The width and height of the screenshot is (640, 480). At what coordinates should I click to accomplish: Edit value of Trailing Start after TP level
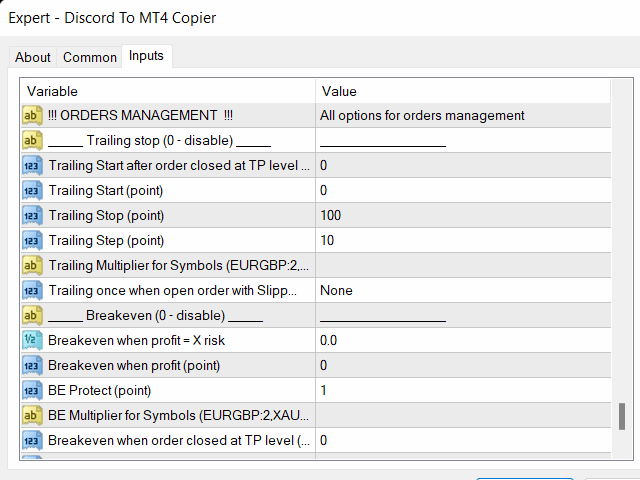click(x=463, y=165)
